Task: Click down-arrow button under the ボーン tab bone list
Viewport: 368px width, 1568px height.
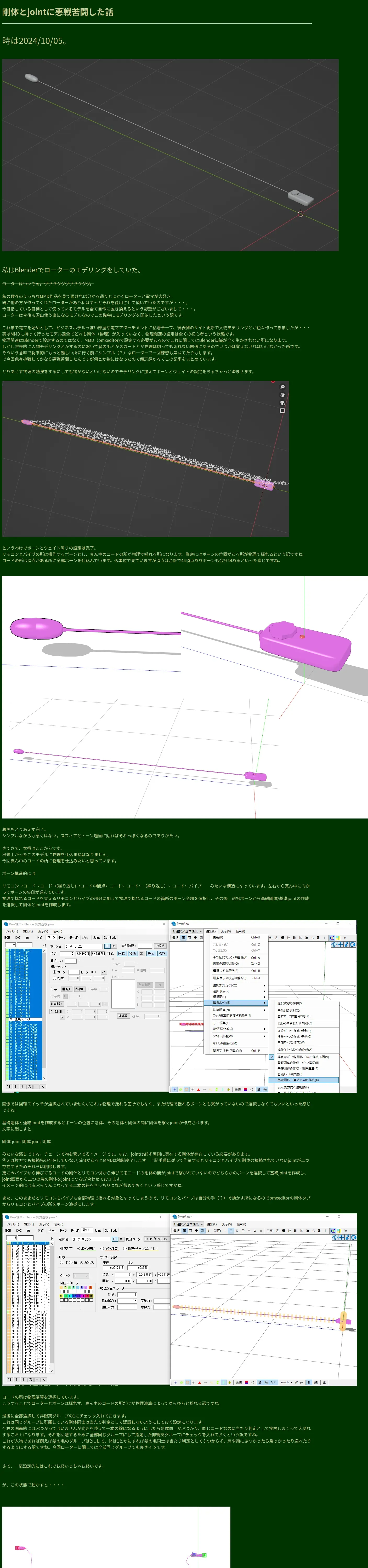Action: pos(22,1087)
